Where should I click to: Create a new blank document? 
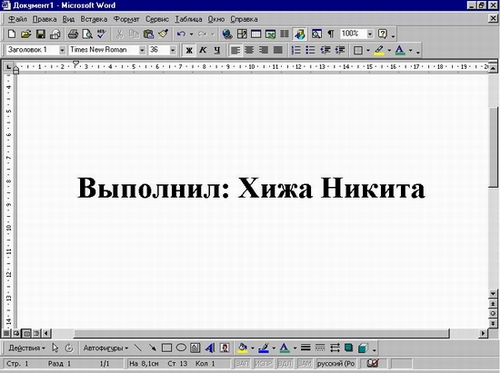(x=11, y=34)
